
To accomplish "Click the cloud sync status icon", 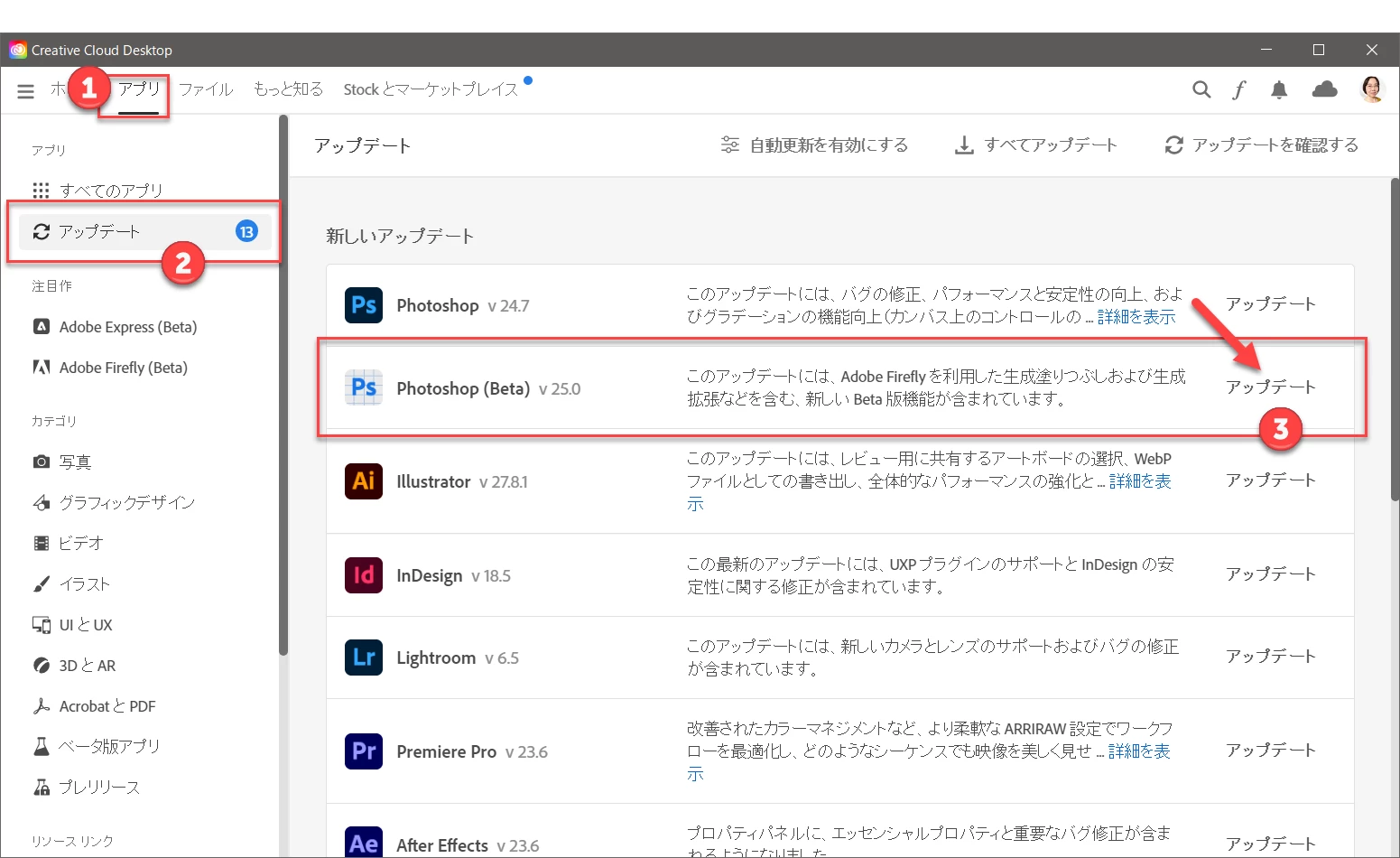I will coord(1324,89).
